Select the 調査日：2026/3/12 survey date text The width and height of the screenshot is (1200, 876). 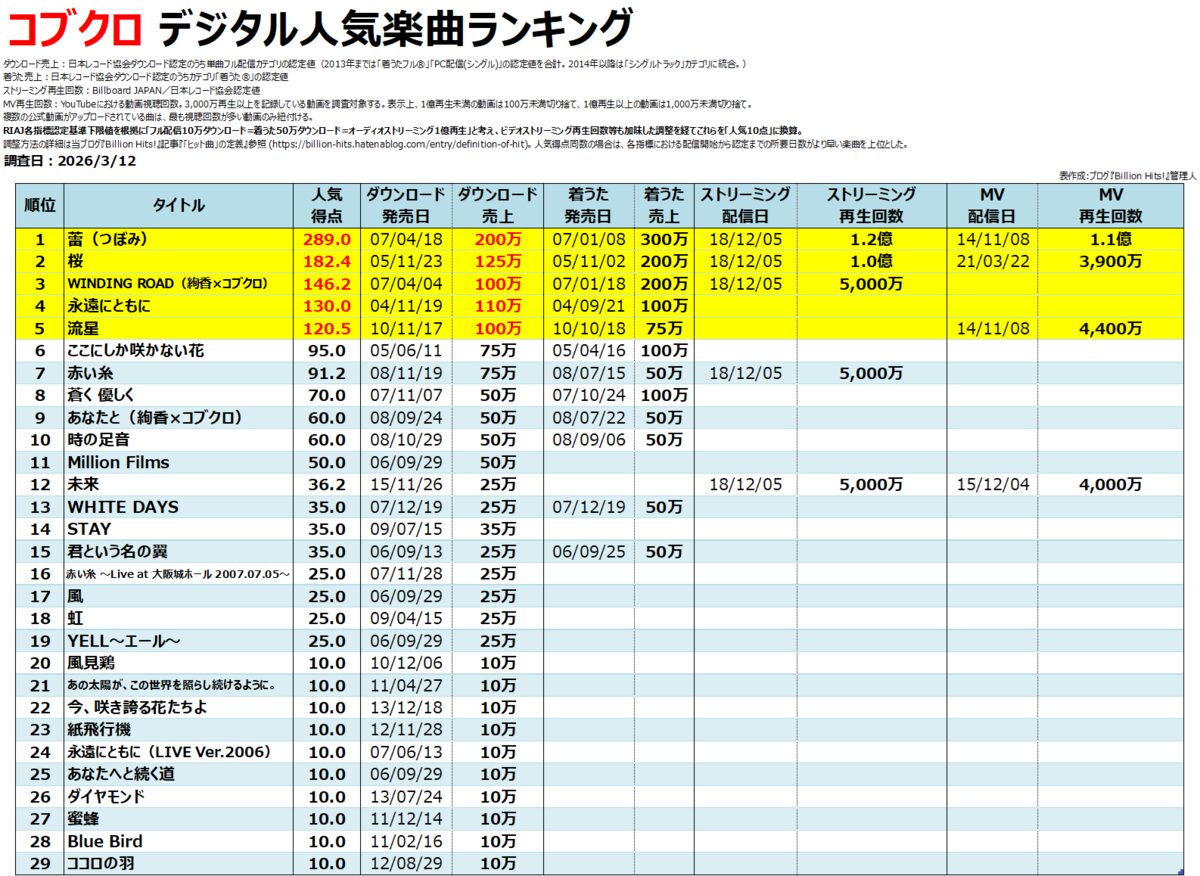click(69, 160)
